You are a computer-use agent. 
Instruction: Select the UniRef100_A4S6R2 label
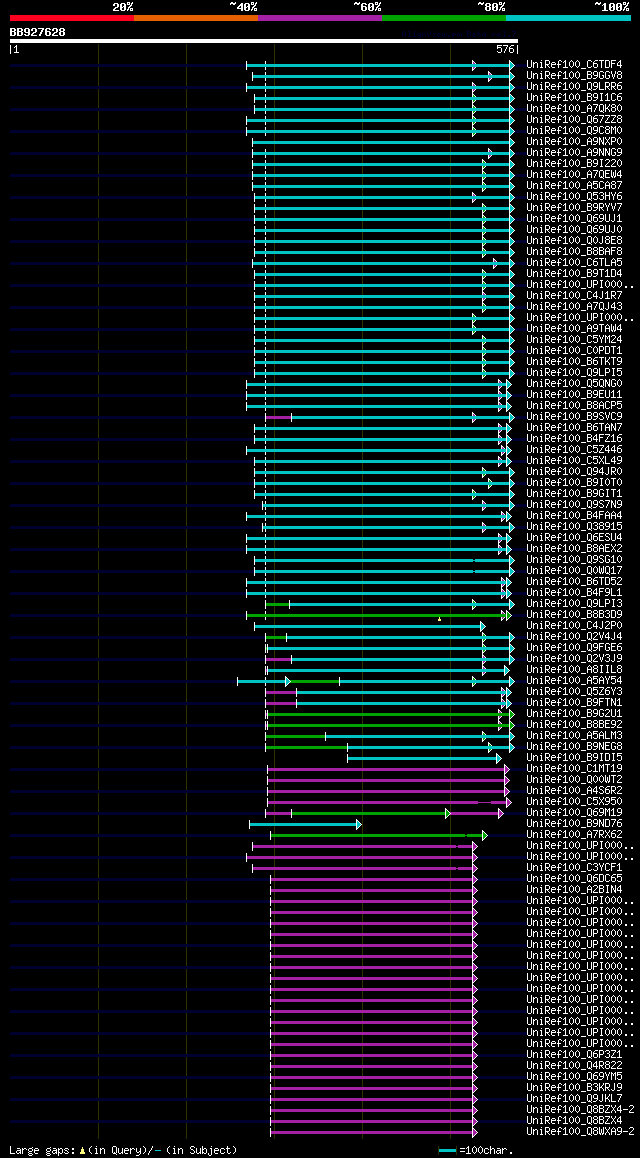574,791
